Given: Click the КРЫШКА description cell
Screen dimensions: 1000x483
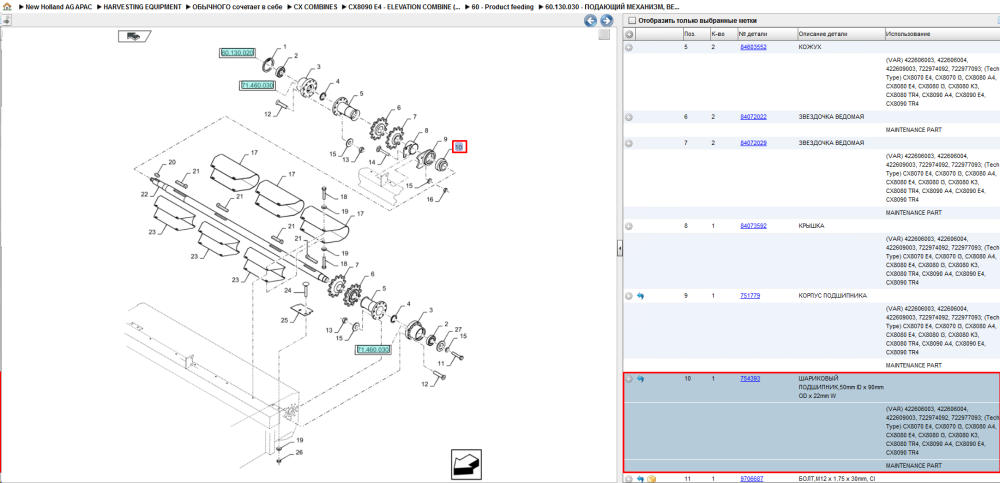Looking at the screenshot, I should click(x=811, y=226).
